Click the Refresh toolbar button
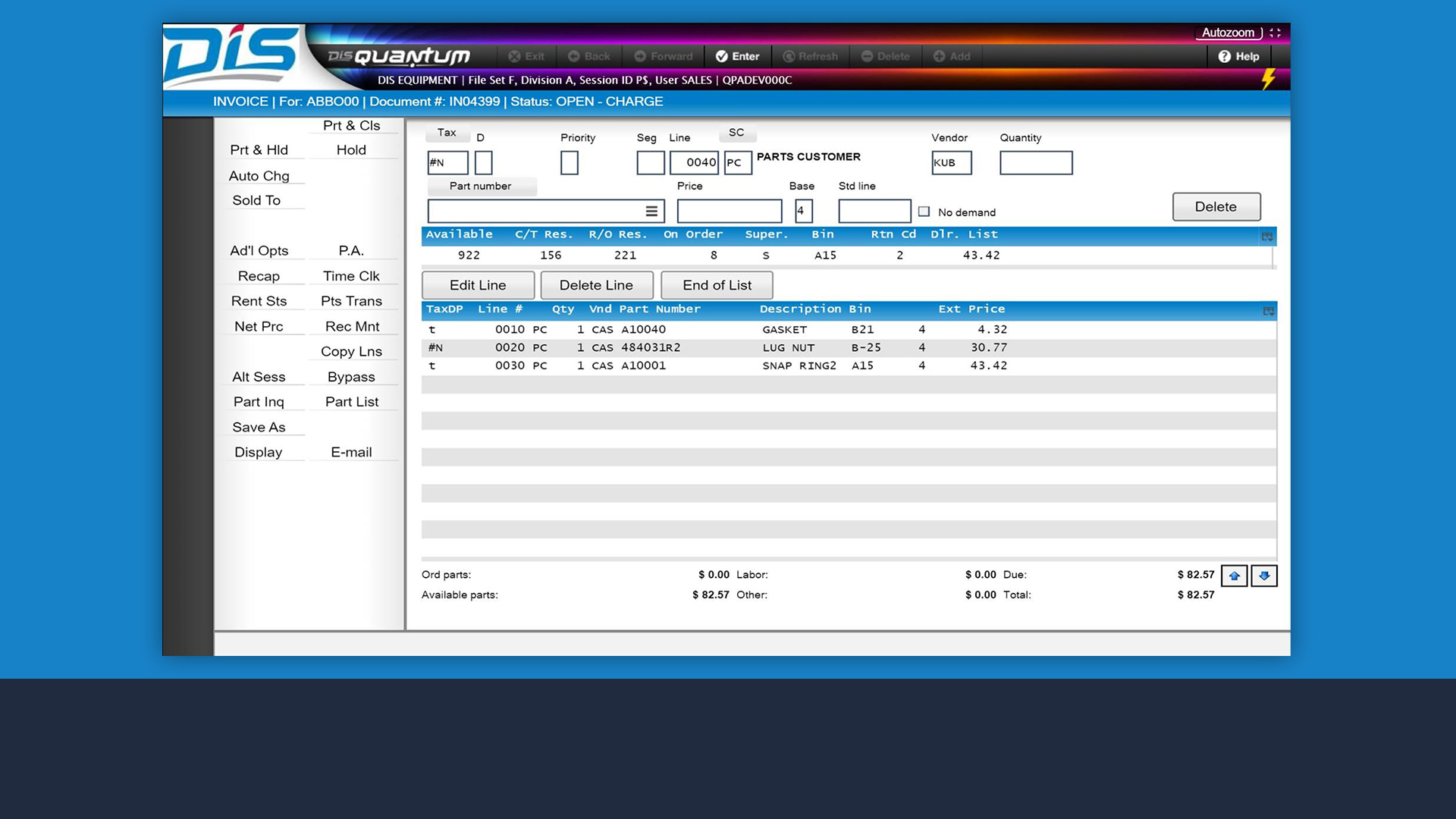Viewport: 1456px width, 819px height. 811,56
